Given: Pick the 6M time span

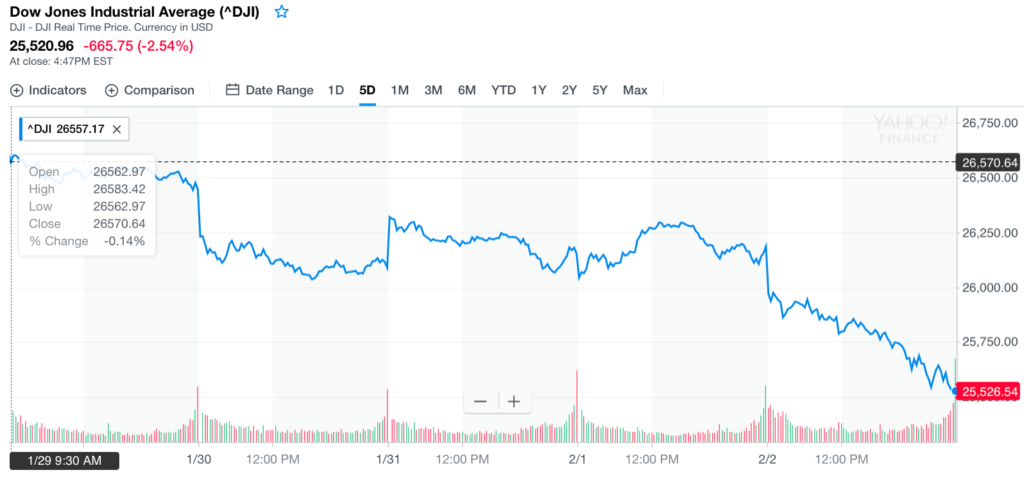Looking at the screenshot, I should click(467, 90).
